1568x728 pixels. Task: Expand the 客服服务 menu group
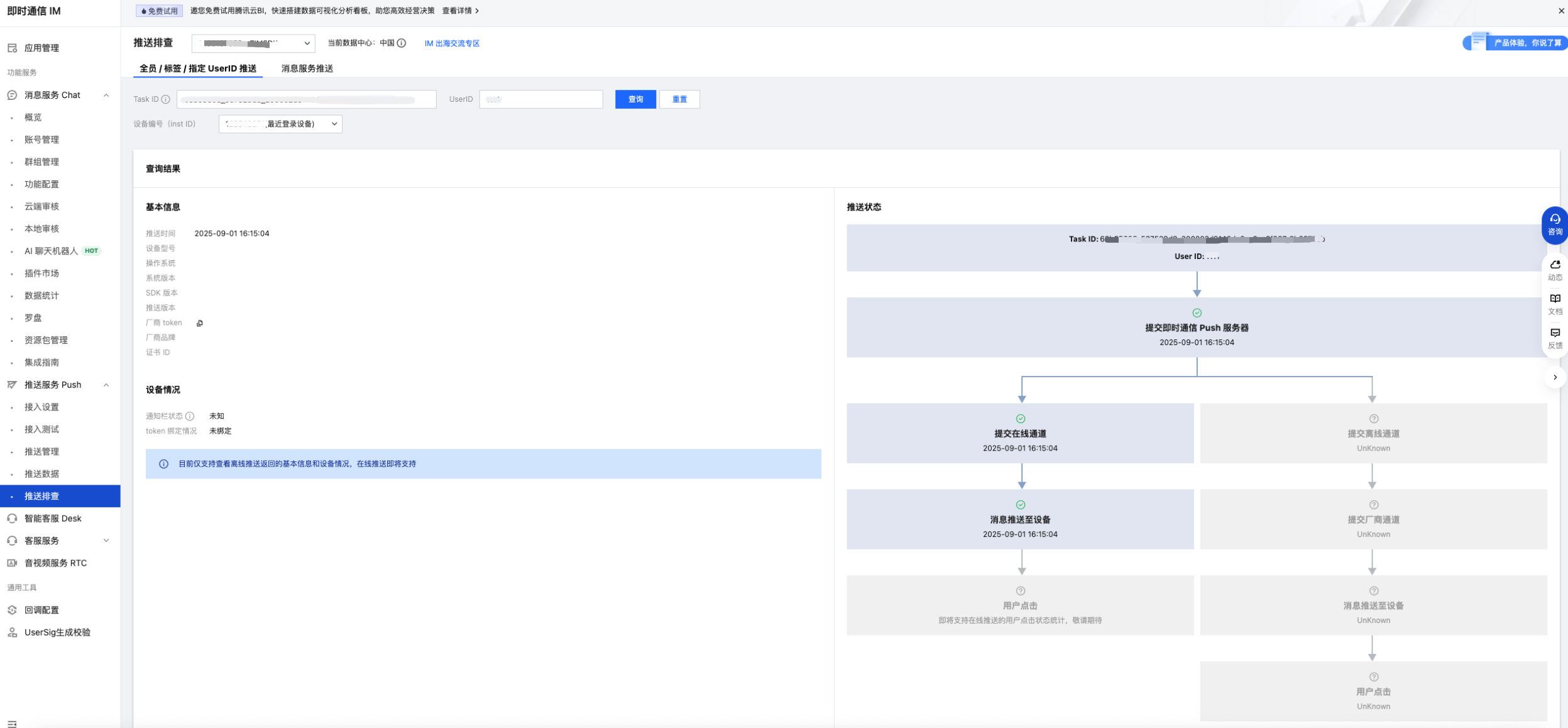coord(106,541)
